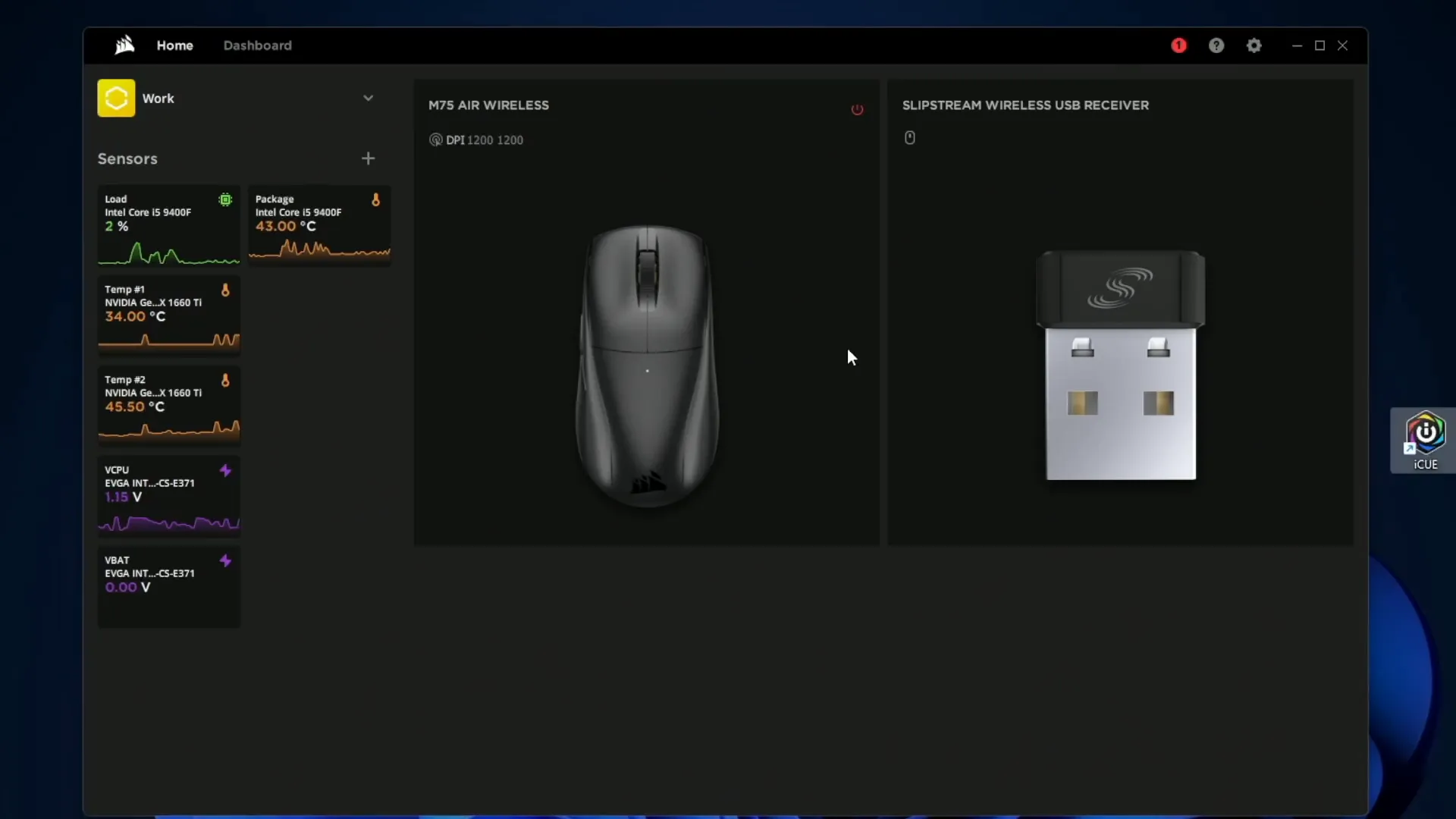Screen dimensions: 1456x819
Task: Maximize the iCUE window
Action: [x=1319, y=45]
